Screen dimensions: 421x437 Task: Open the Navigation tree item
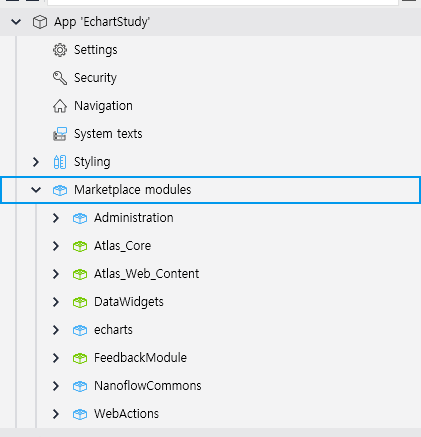pos(103,106)
